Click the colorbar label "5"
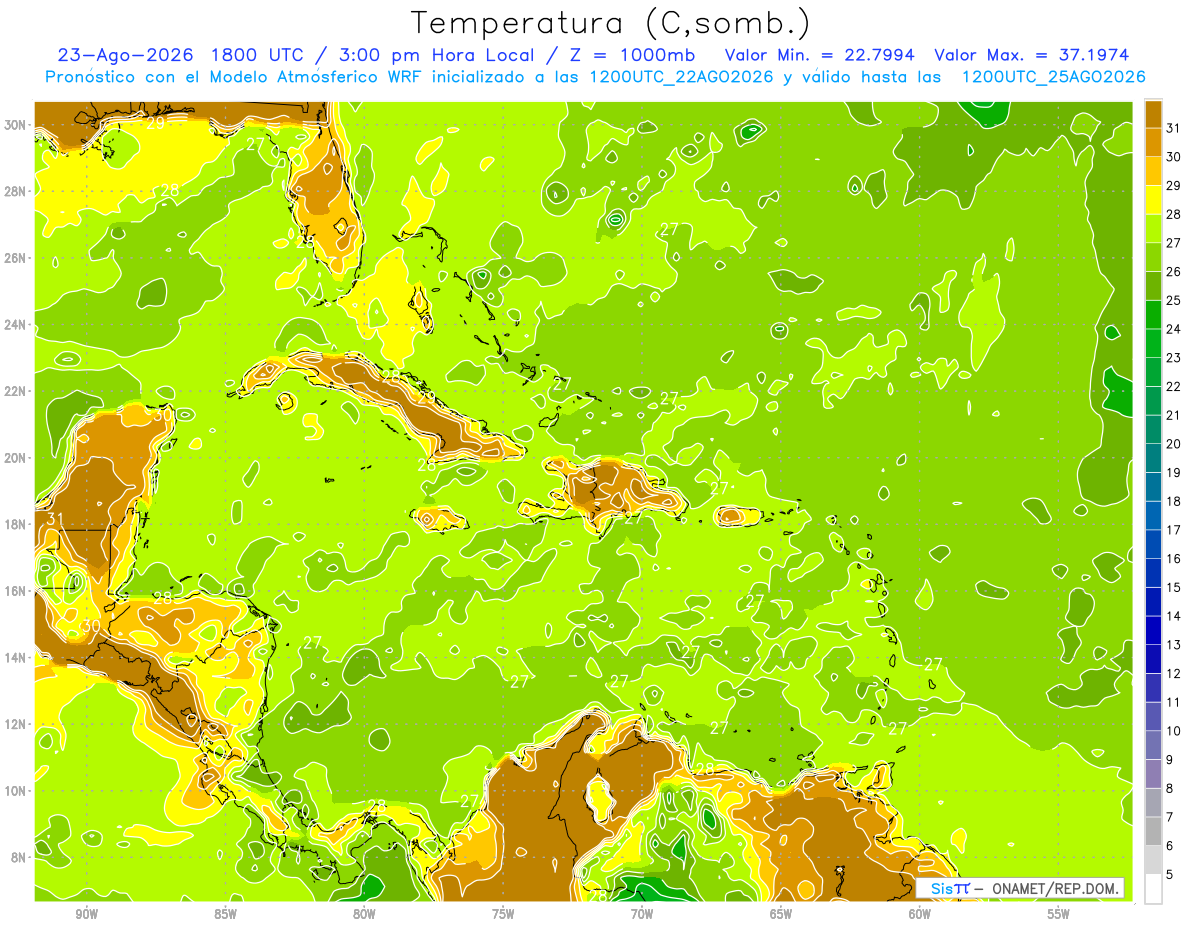 coord(1170,874)
